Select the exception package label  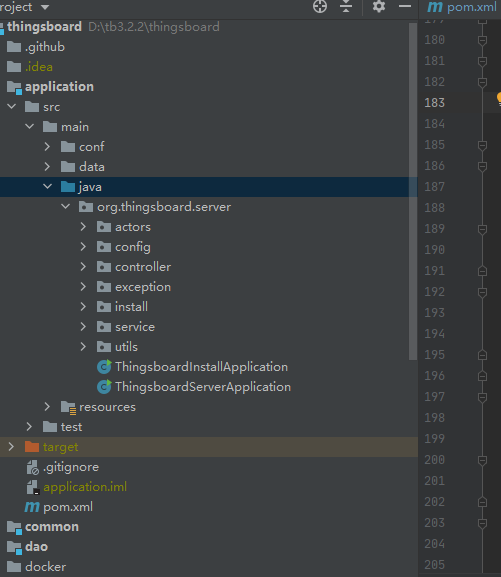pyautogui.click(x=143, y=287)
